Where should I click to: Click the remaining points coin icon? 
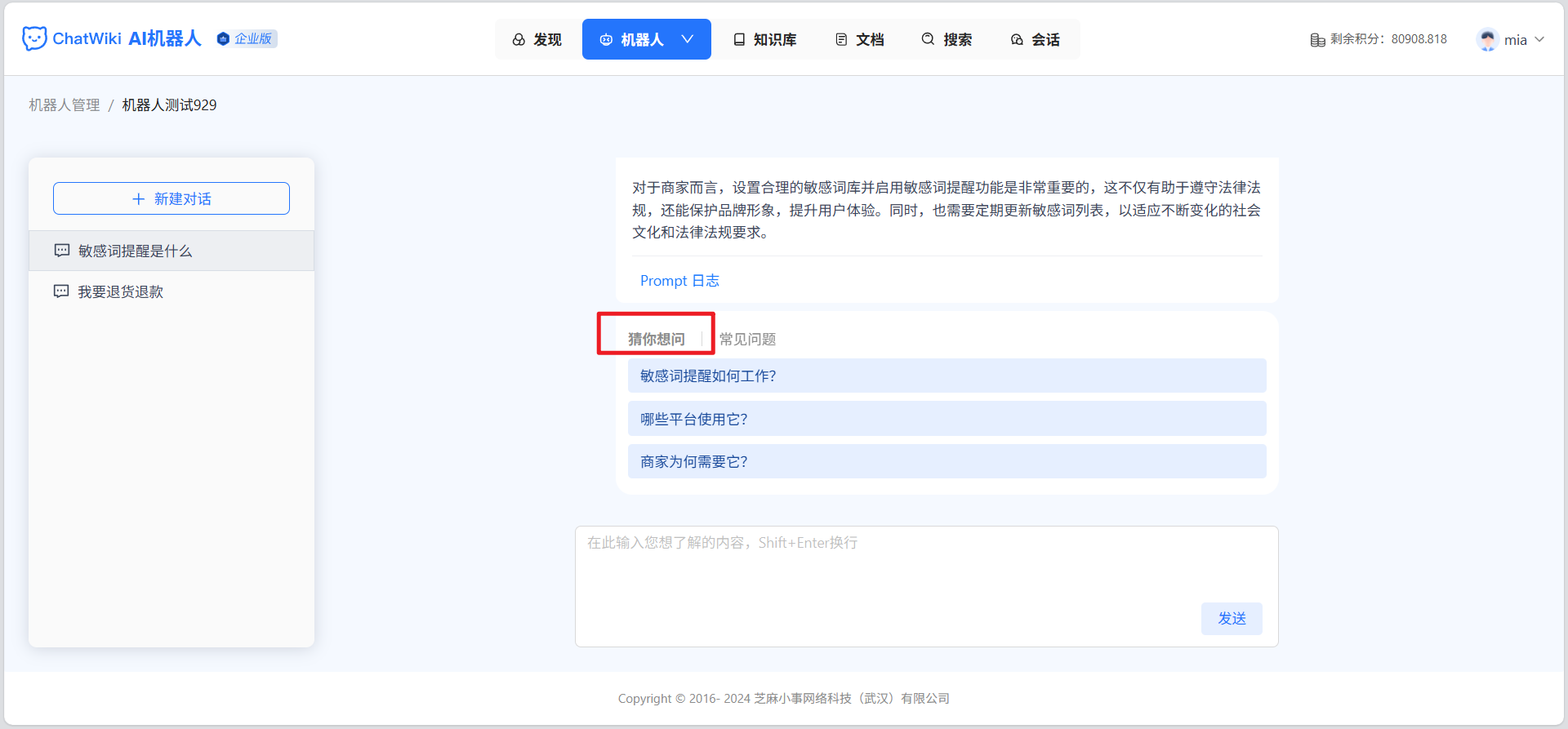tap(1317, 39)
